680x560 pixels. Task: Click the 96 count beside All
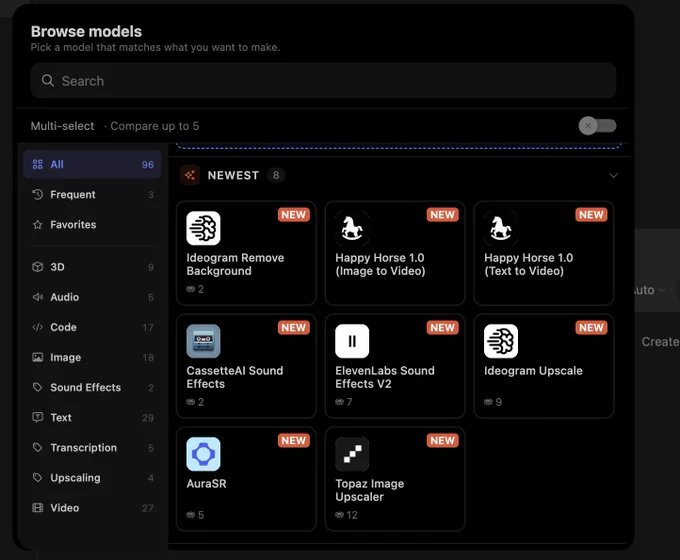pos(147,165)
